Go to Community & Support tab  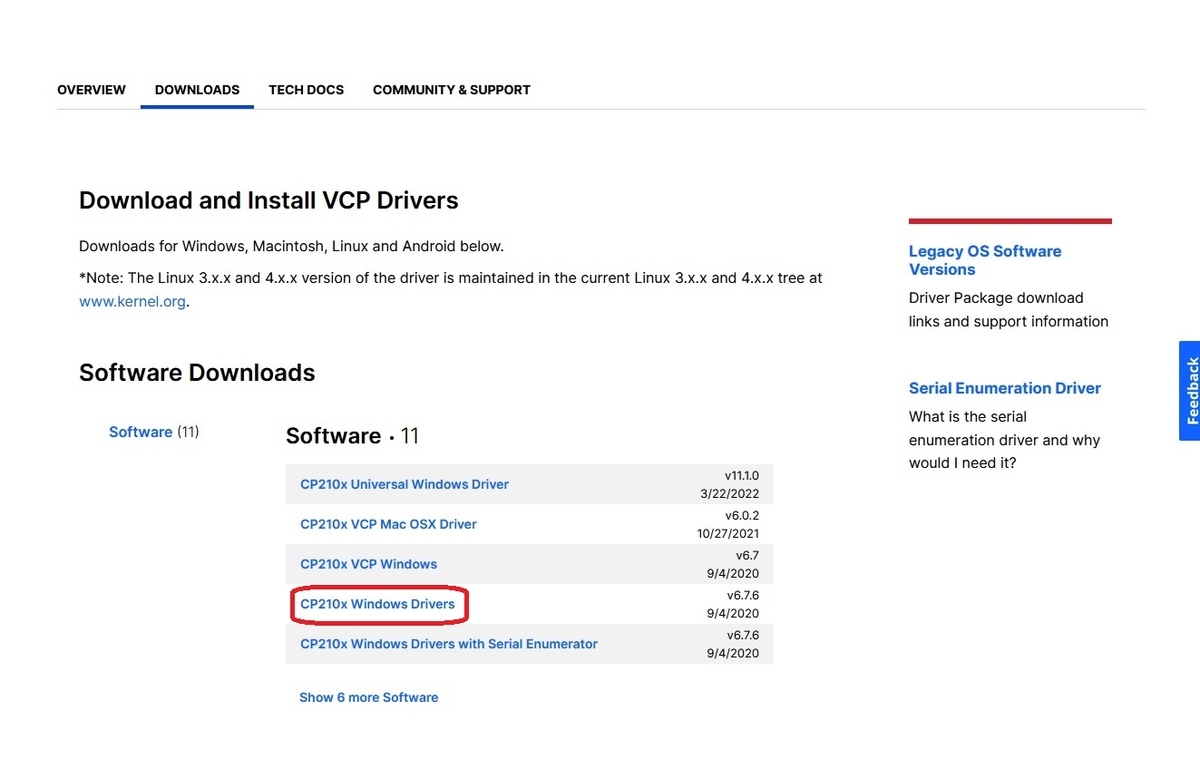(x=452, y=90)
